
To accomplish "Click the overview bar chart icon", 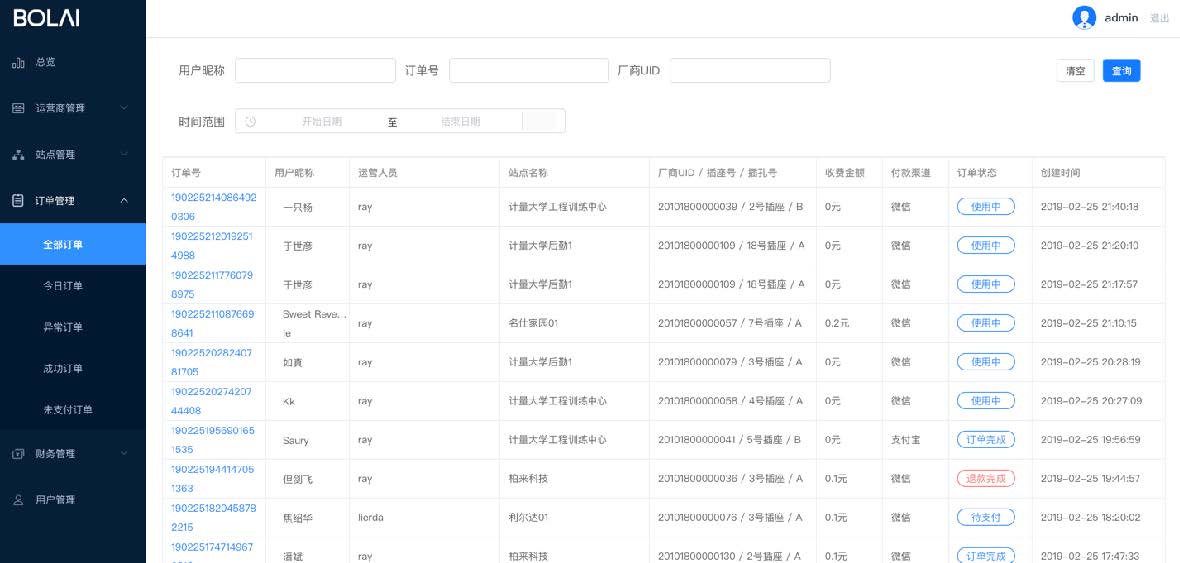I will coord(19,62).
